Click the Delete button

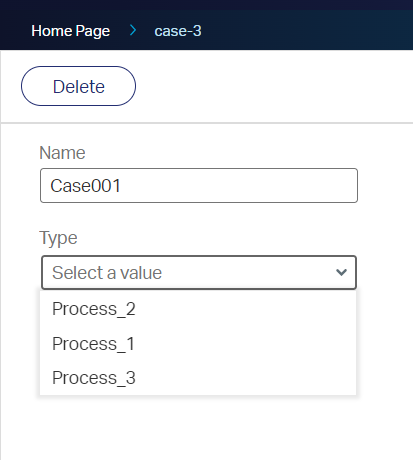78,86
